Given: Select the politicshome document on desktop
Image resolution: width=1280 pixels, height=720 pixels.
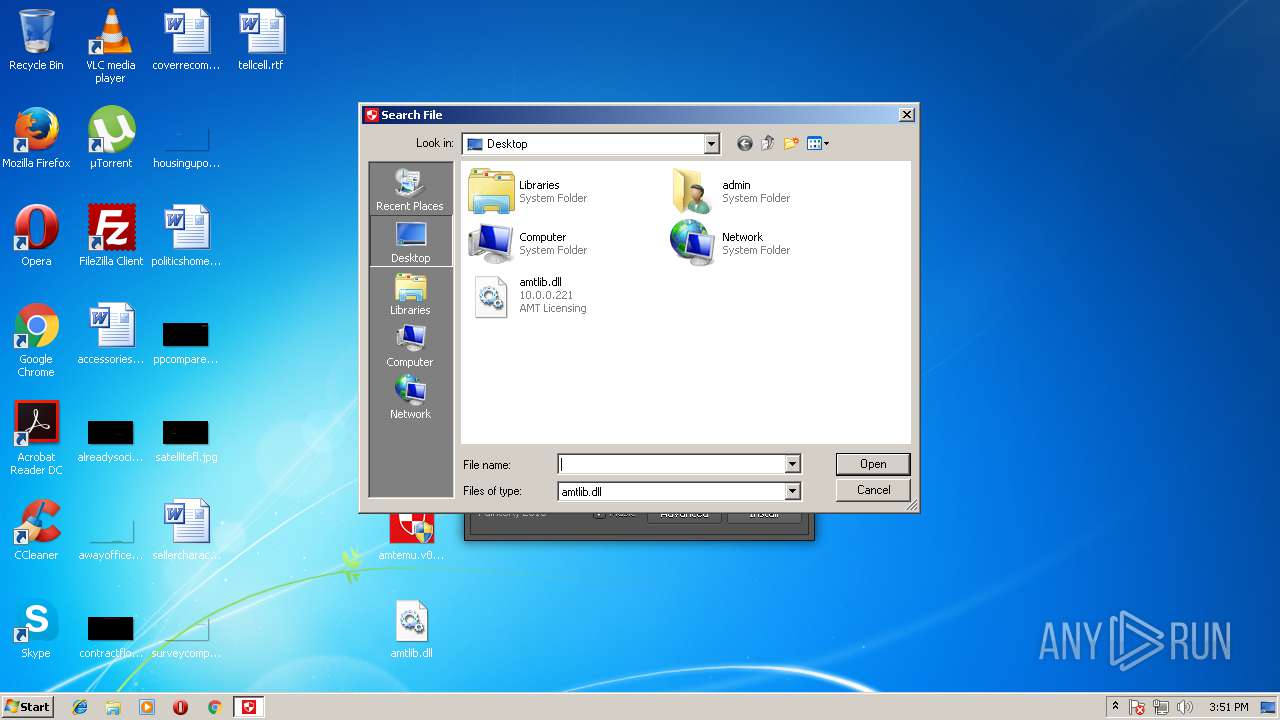Looking at the screenshot, I should point(186,236).
